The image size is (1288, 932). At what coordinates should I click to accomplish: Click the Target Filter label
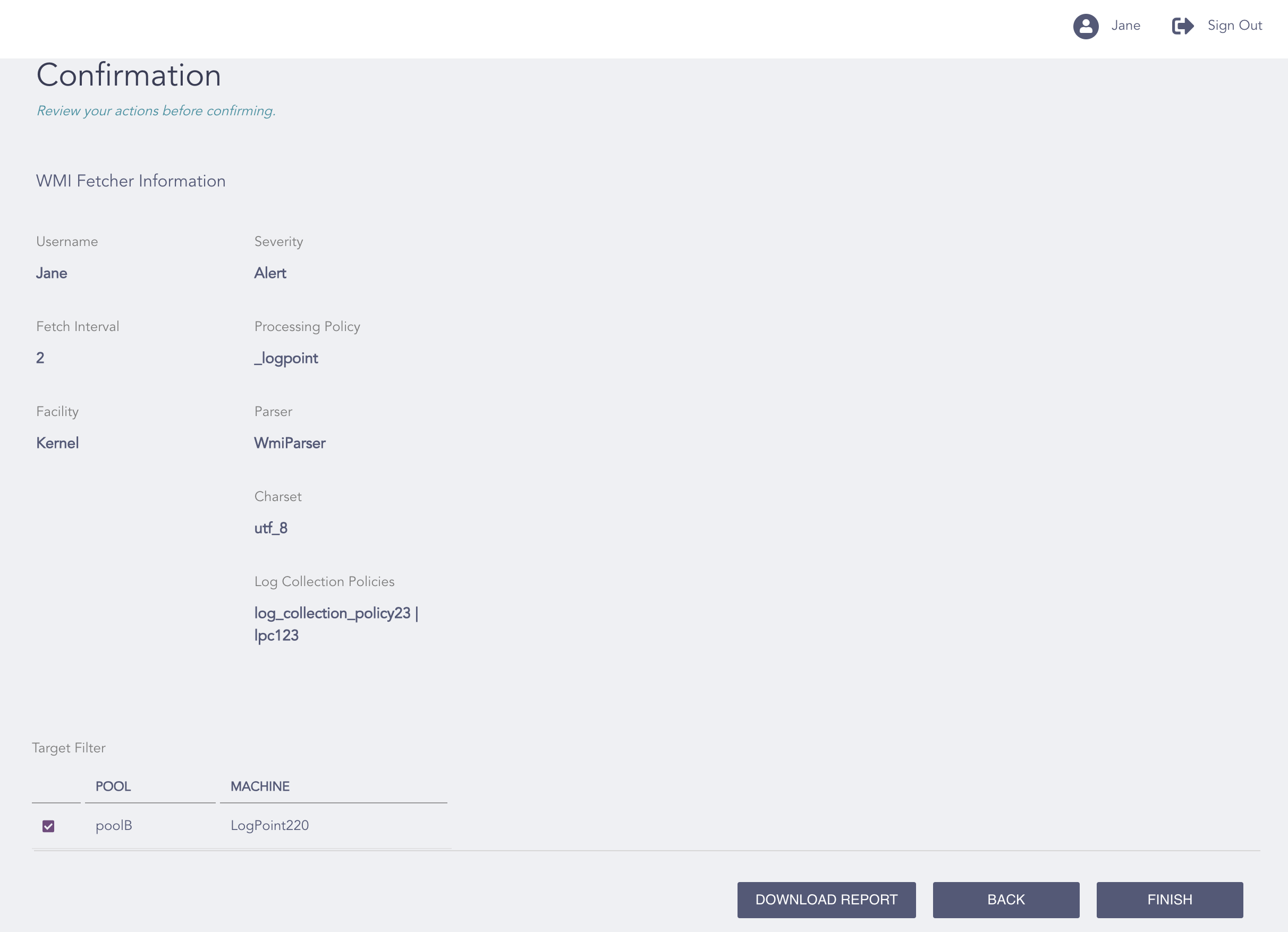69,748
